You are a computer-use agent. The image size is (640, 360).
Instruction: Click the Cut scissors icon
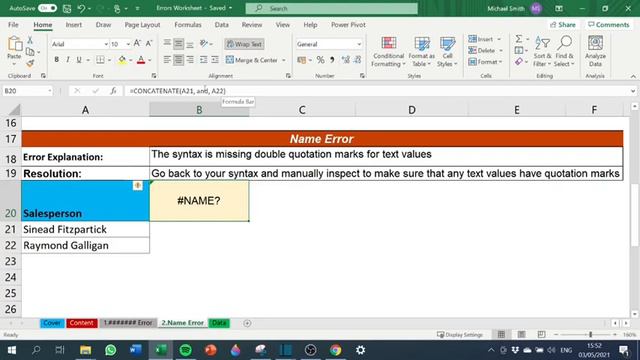[x=30, y=40]
